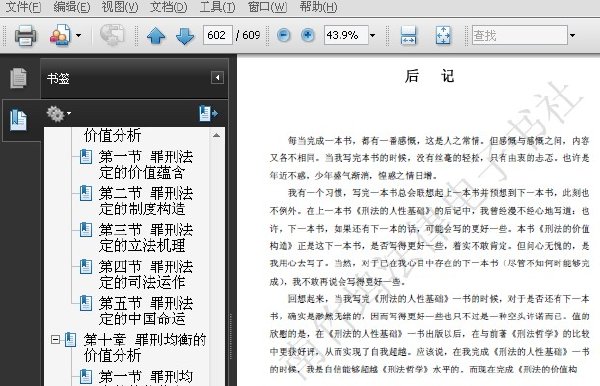
Task: Click the 查找 search field
Action: pyautogui.click(x=520, y=35)
